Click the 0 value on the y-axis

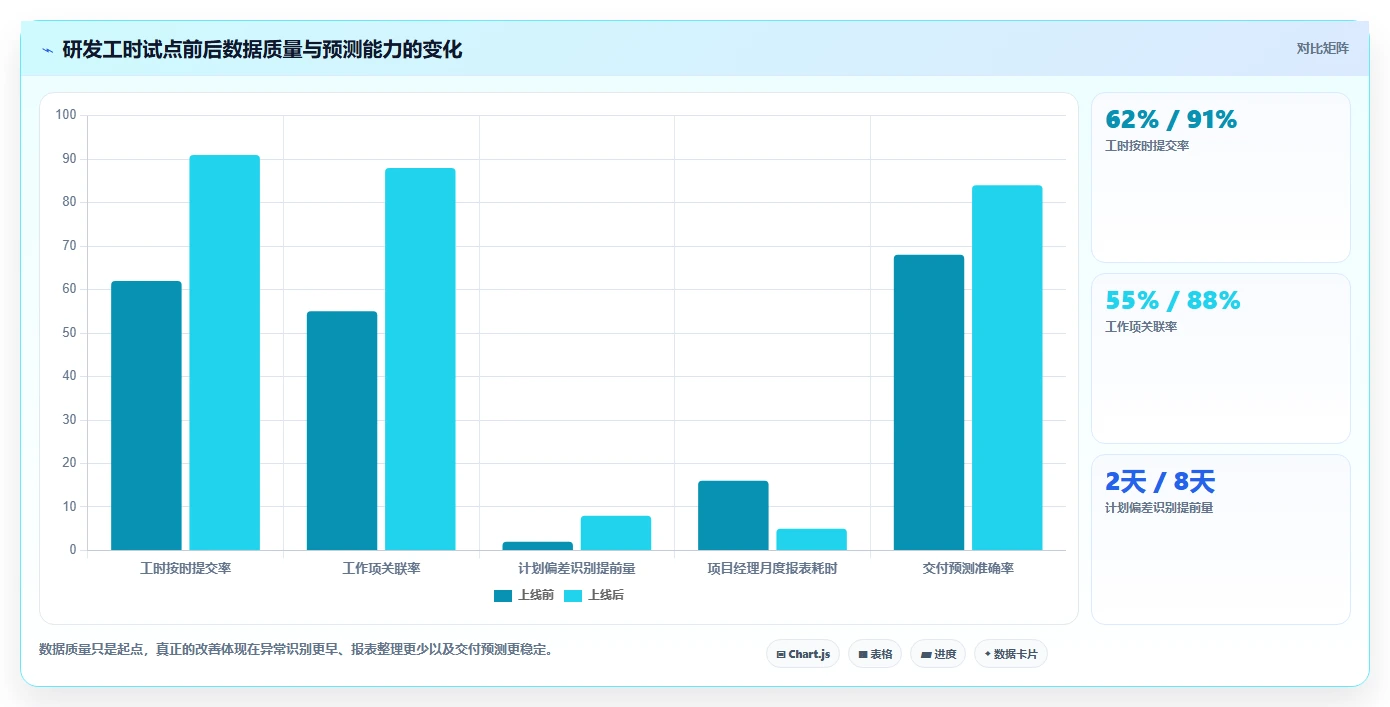73,550
